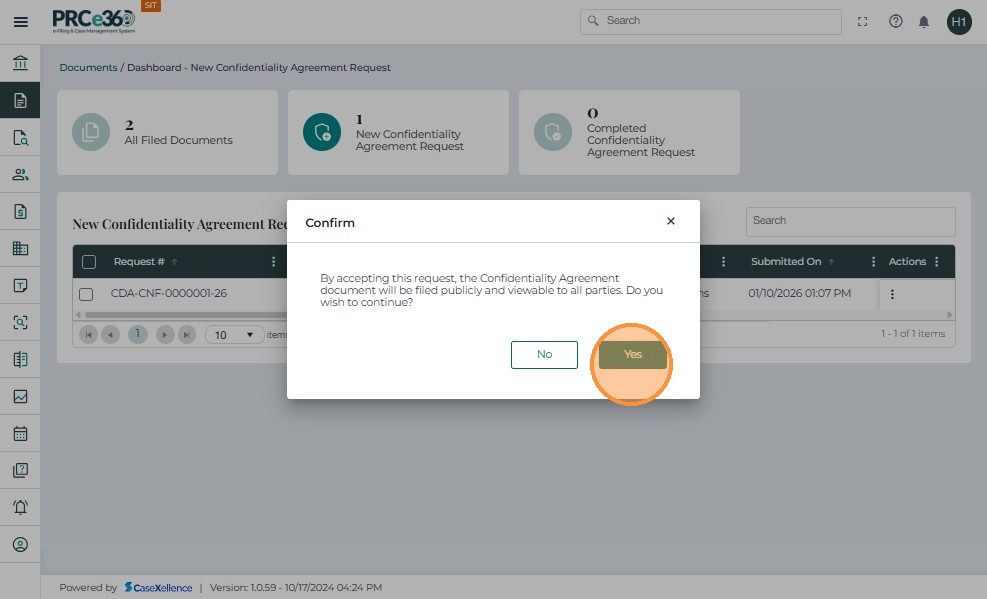Open the Documents sidebar icon
987x599 pixels.
click(x=20, y=100)
